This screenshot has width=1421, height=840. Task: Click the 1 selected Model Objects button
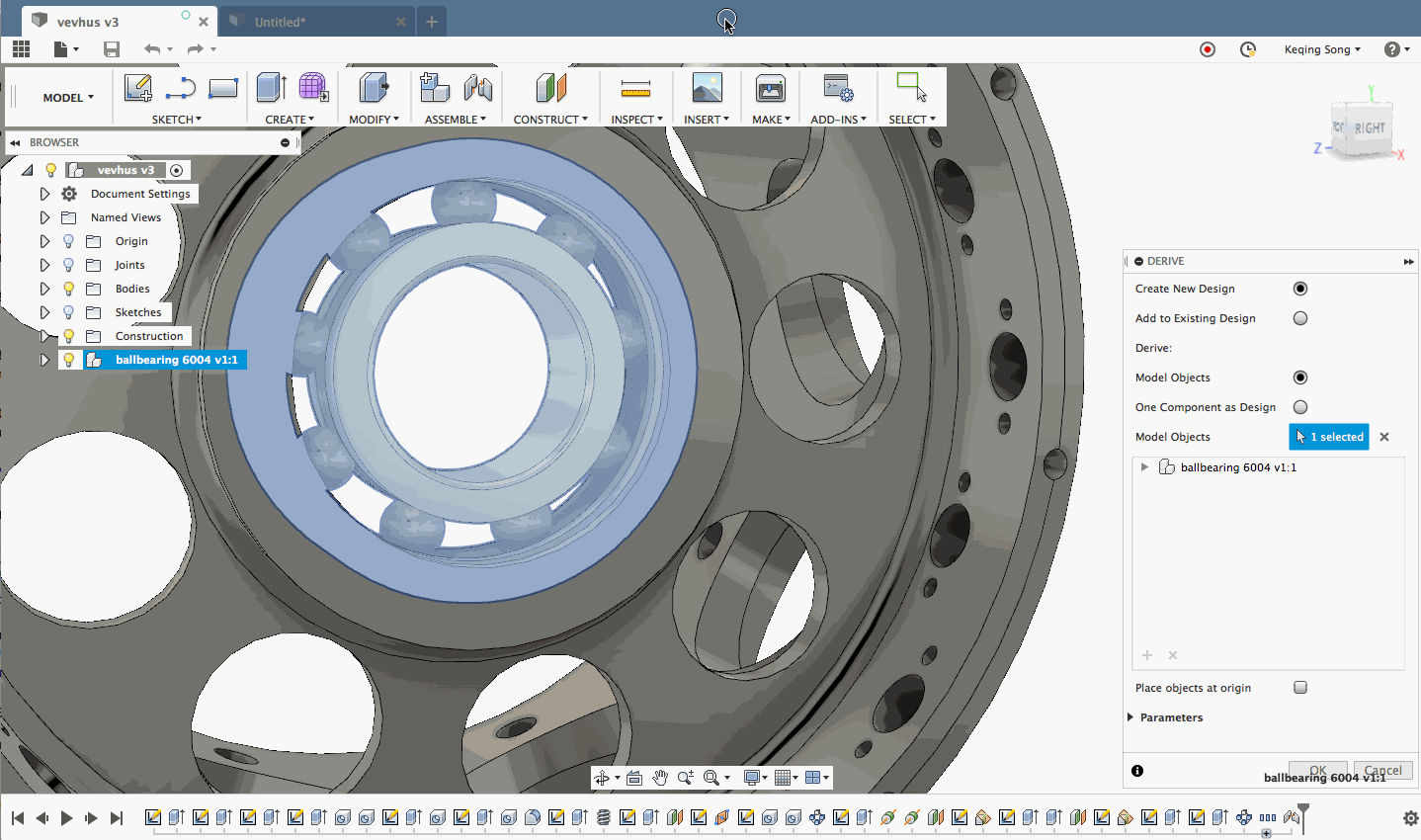[1329, 437]
